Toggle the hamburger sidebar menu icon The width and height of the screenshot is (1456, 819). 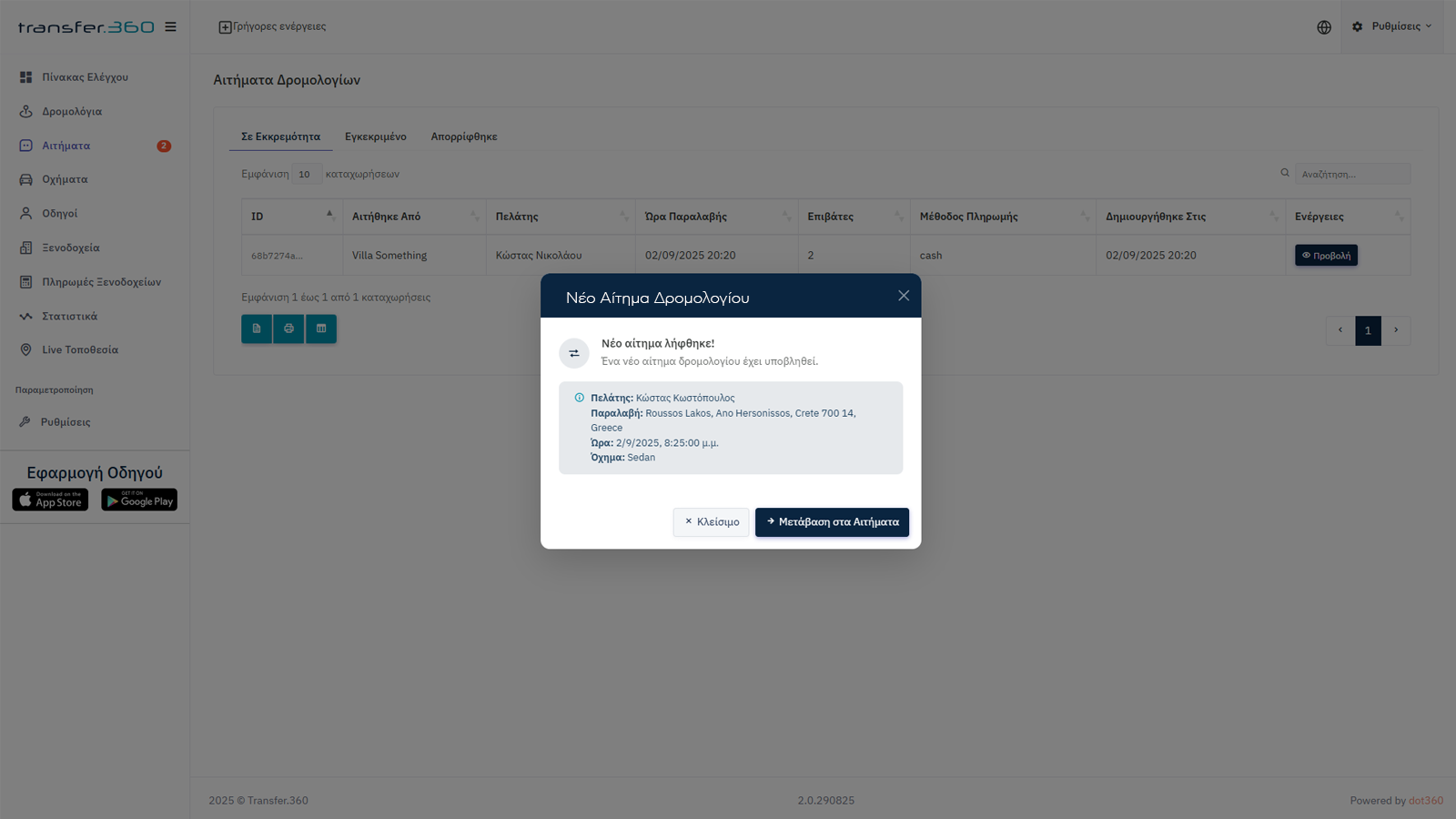pyautogui.click(x=170, y=27)
